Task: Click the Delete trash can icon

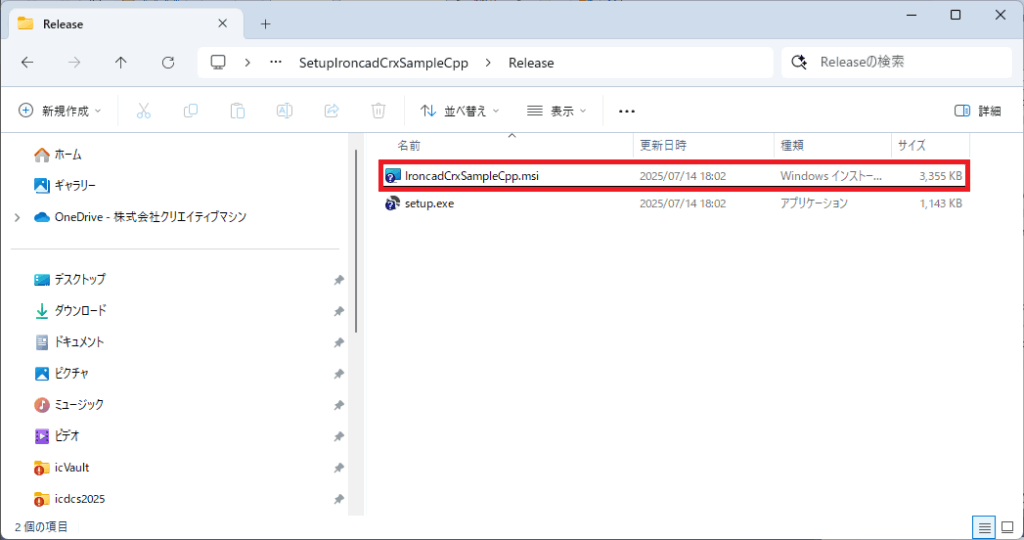Action: pyautogui.click(x=378, y=111)
